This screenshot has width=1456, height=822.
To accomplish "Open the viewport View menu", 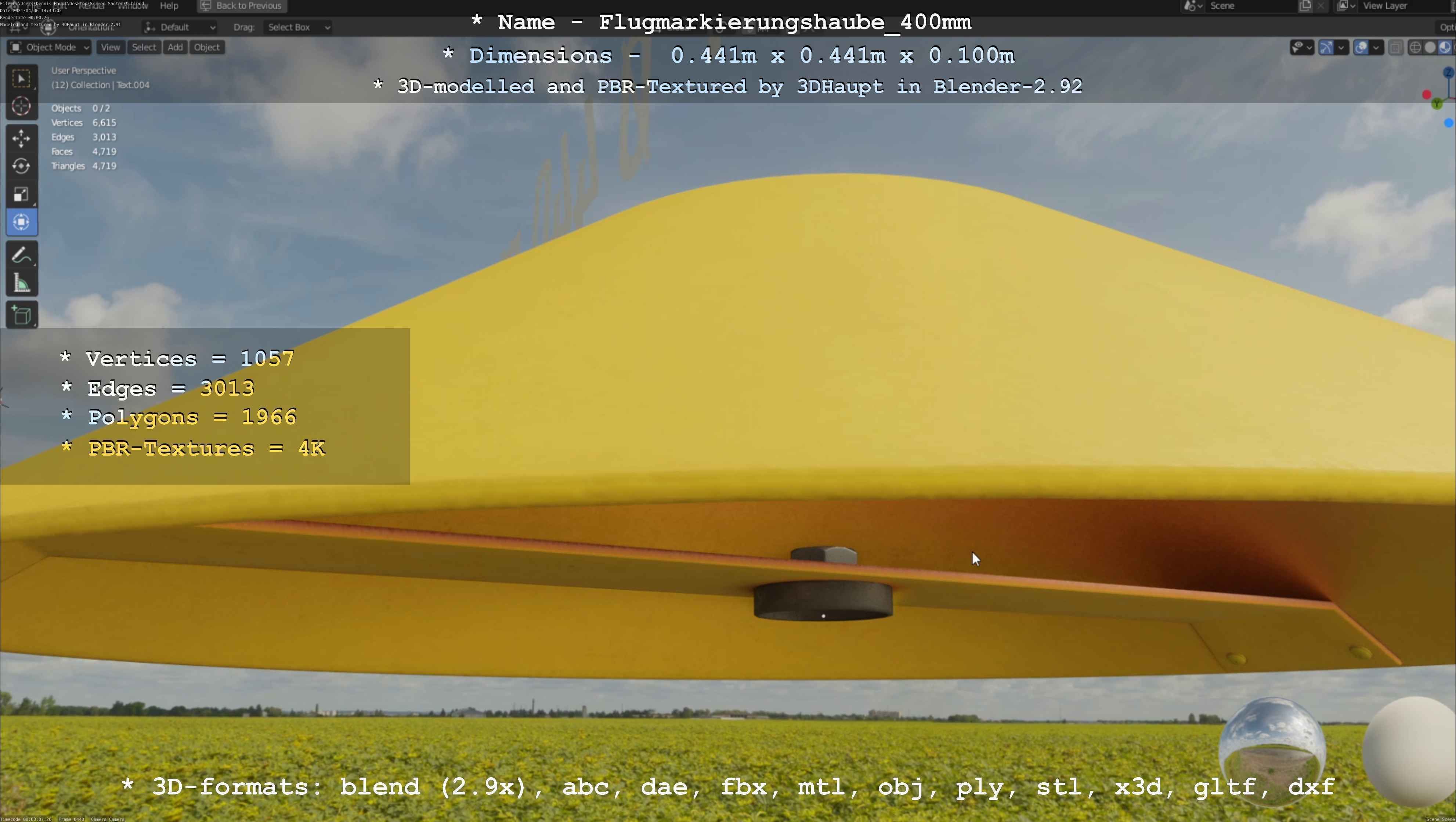I will point(110,47).
